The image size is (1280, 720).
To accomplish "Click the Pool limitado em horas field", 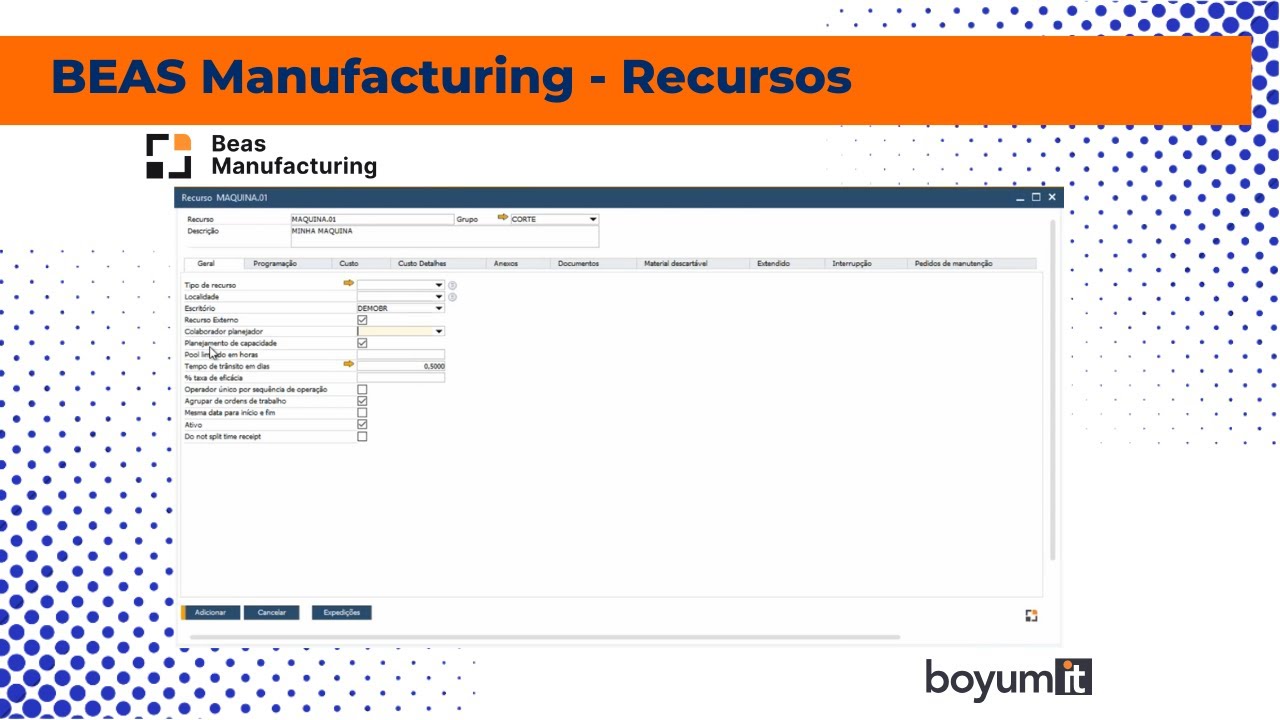I will 401,354.
